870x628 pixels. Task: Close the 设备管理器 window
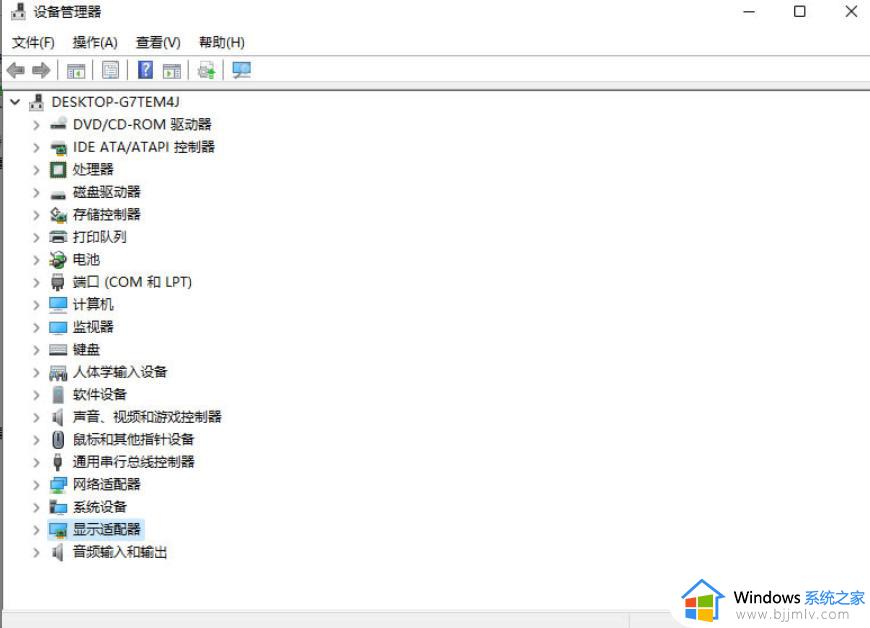tap(851, 12)
